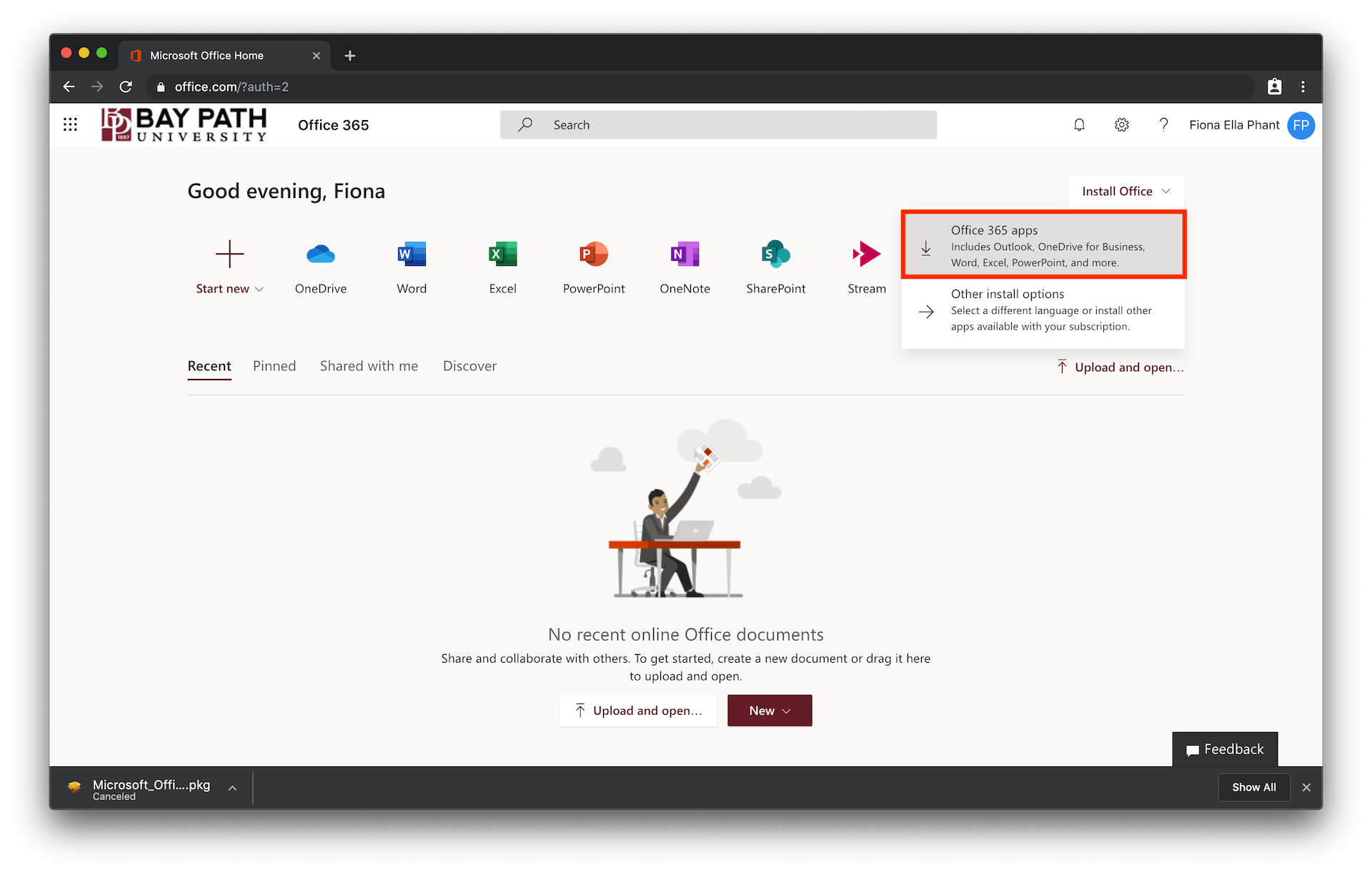This screenshot has width=1372, height=875.
Task: Launch the Word app icon
Action: pyautogui.click(x=412, y=267)
